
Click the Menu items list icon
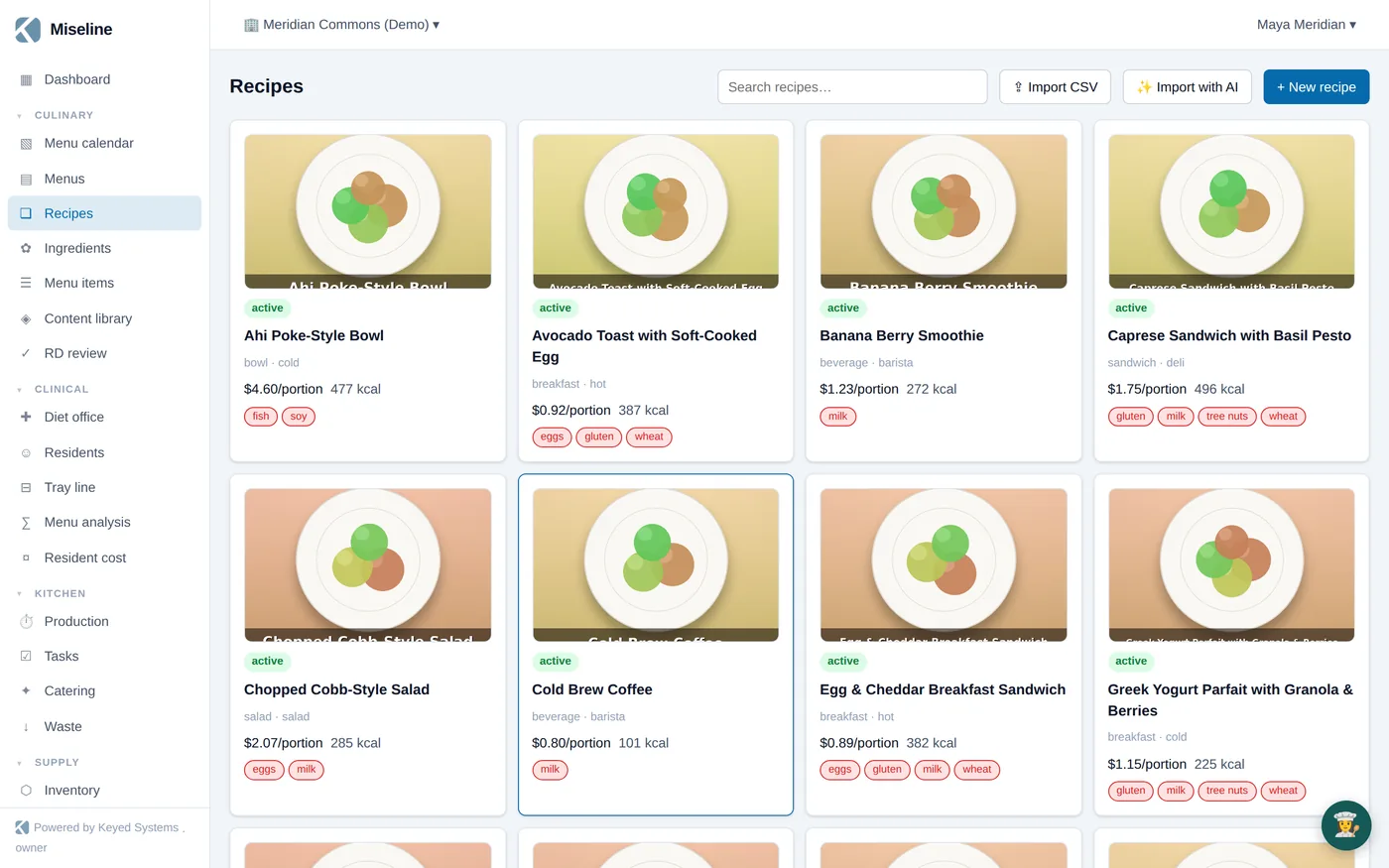pyautogui.click(x=26, y=283)
